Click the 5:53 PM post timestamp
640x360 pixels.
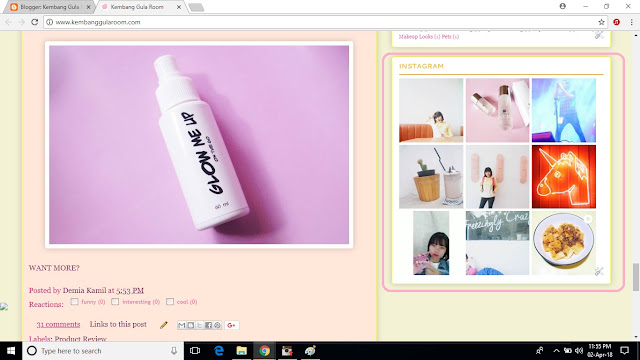pos(130,291)
